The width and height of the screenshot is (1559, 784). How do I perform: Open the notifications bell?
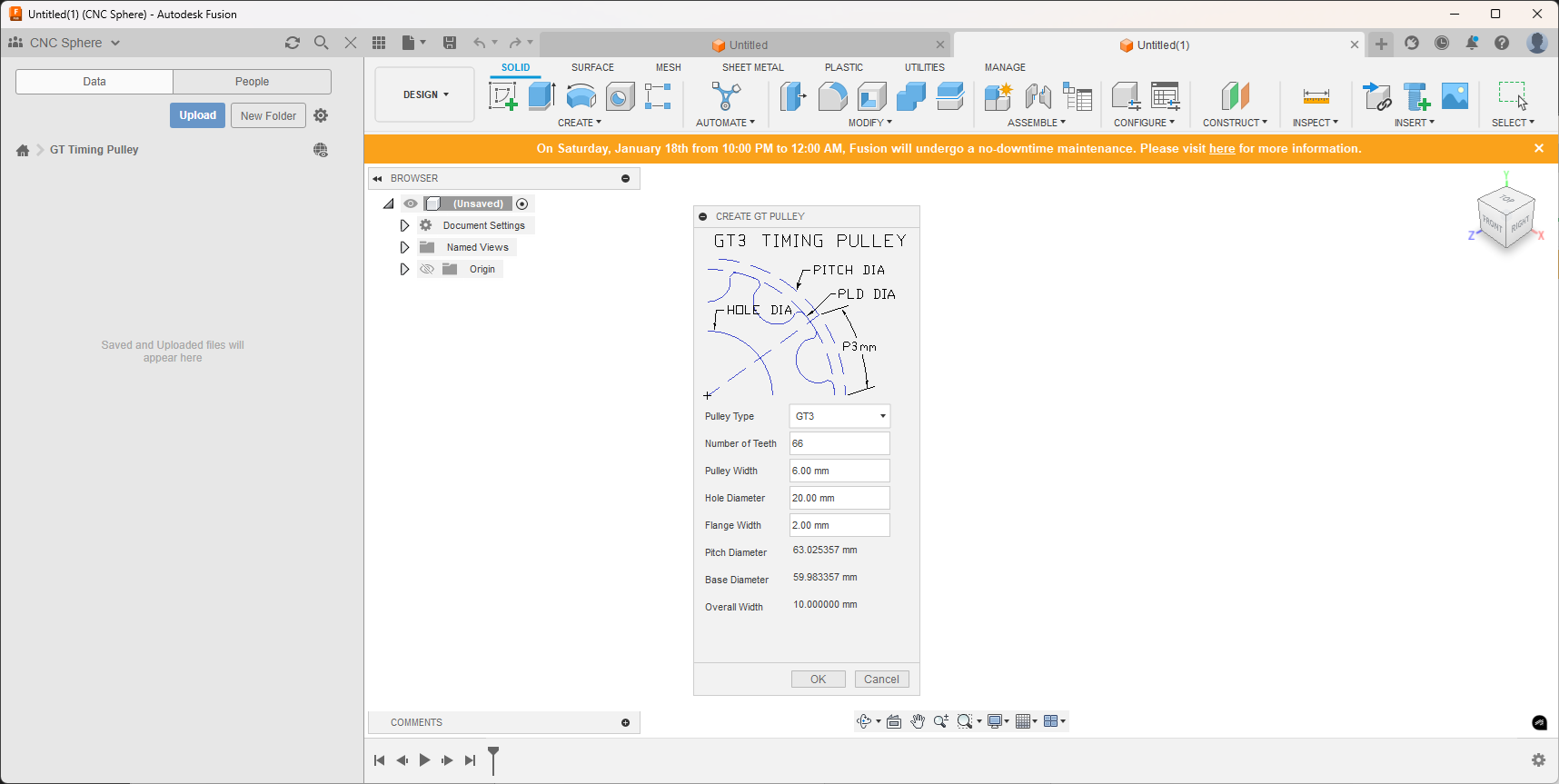point(1472,43)
